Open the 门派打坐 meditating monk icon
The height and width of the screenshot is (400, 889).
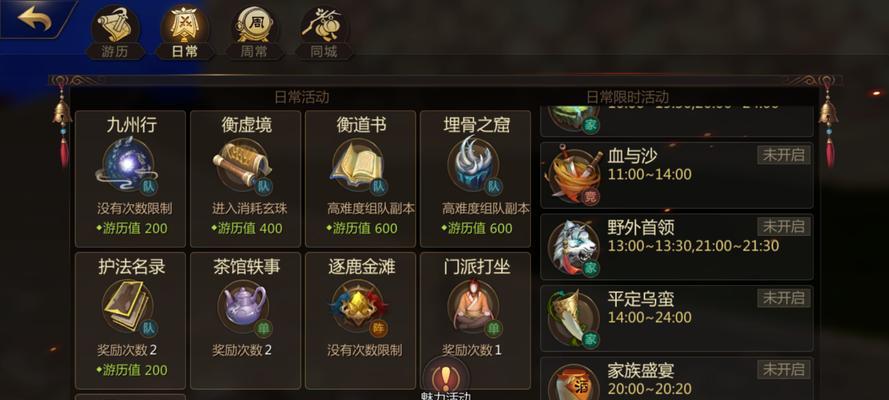(x=473, y=306)
